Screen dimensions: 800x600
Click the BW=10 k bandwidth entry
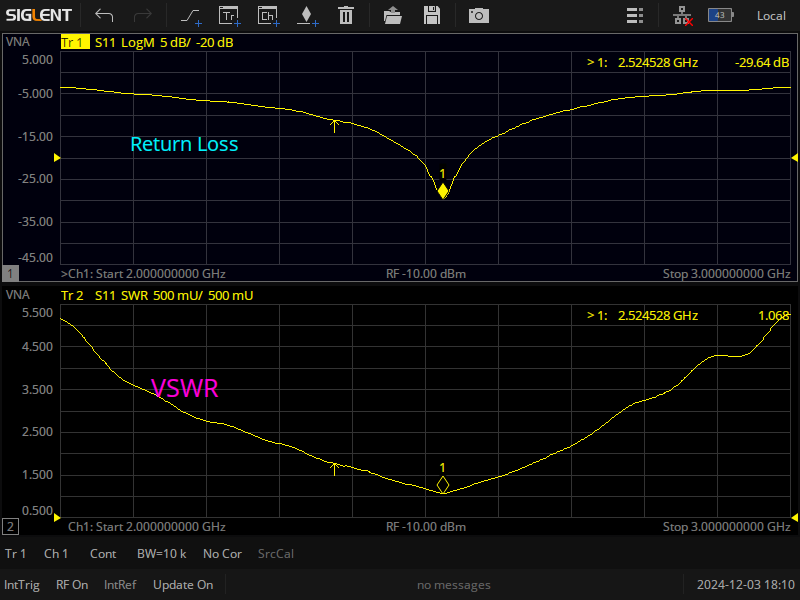[x=161, y=554]
